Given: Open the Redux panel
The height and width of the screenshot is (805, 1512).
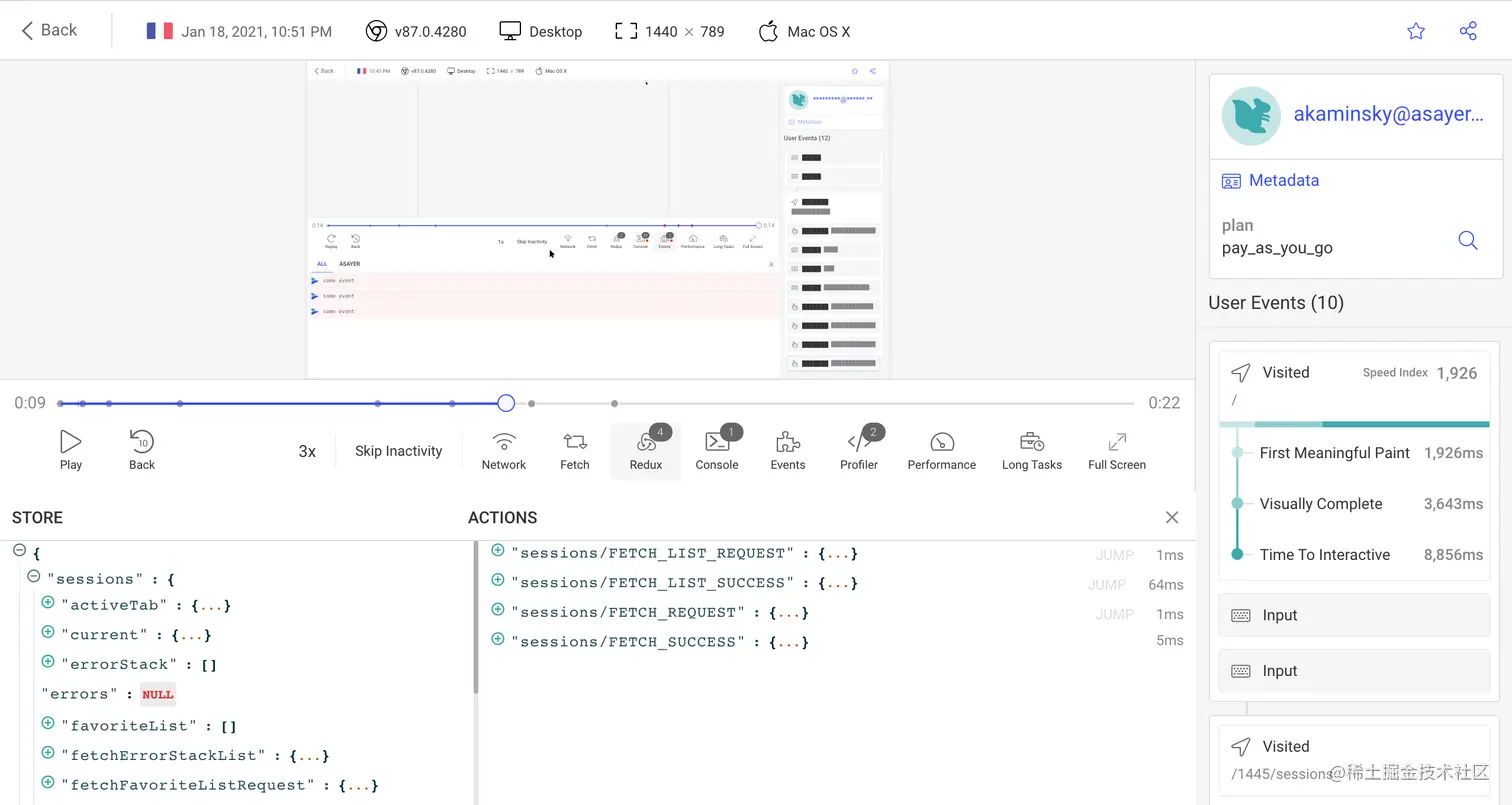Looking at the screenshot, I should pyautogui.click(x=646, y=450).
